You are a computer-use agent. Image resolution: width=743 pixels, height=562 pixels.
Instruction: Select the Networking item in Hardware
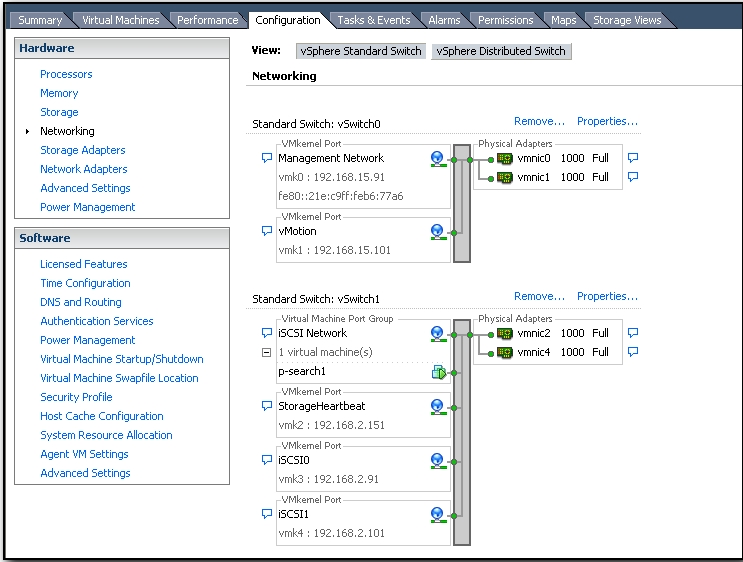pos(67,131)
